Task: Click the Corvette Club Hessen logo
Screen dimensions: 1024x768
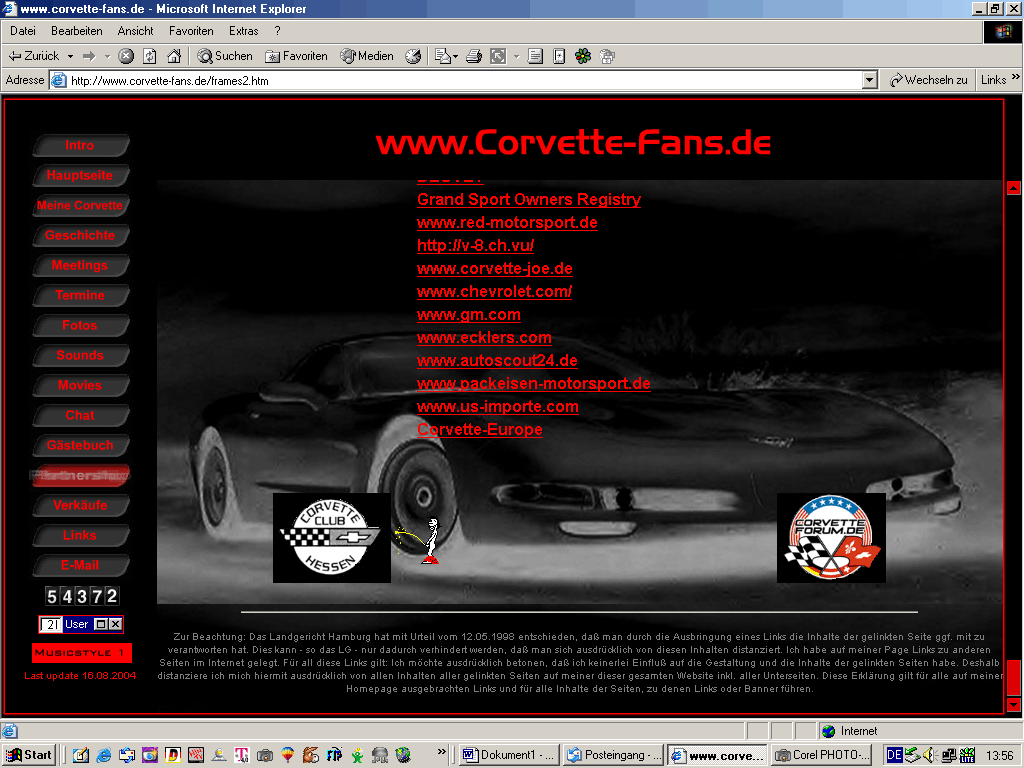Action: [x=332, y=537]
